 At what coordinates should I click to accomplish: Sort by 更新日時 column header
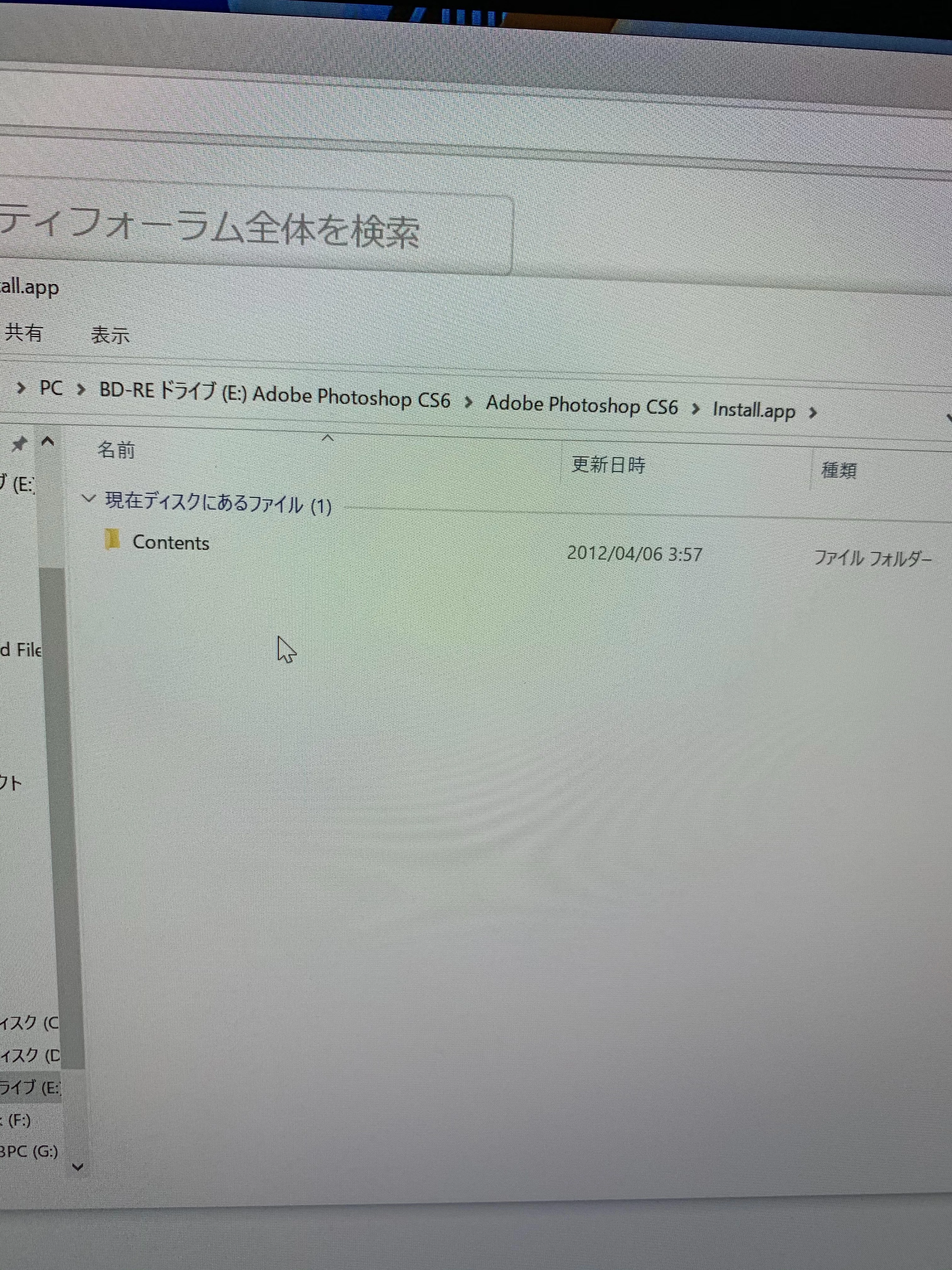click(x=608, y=464)
